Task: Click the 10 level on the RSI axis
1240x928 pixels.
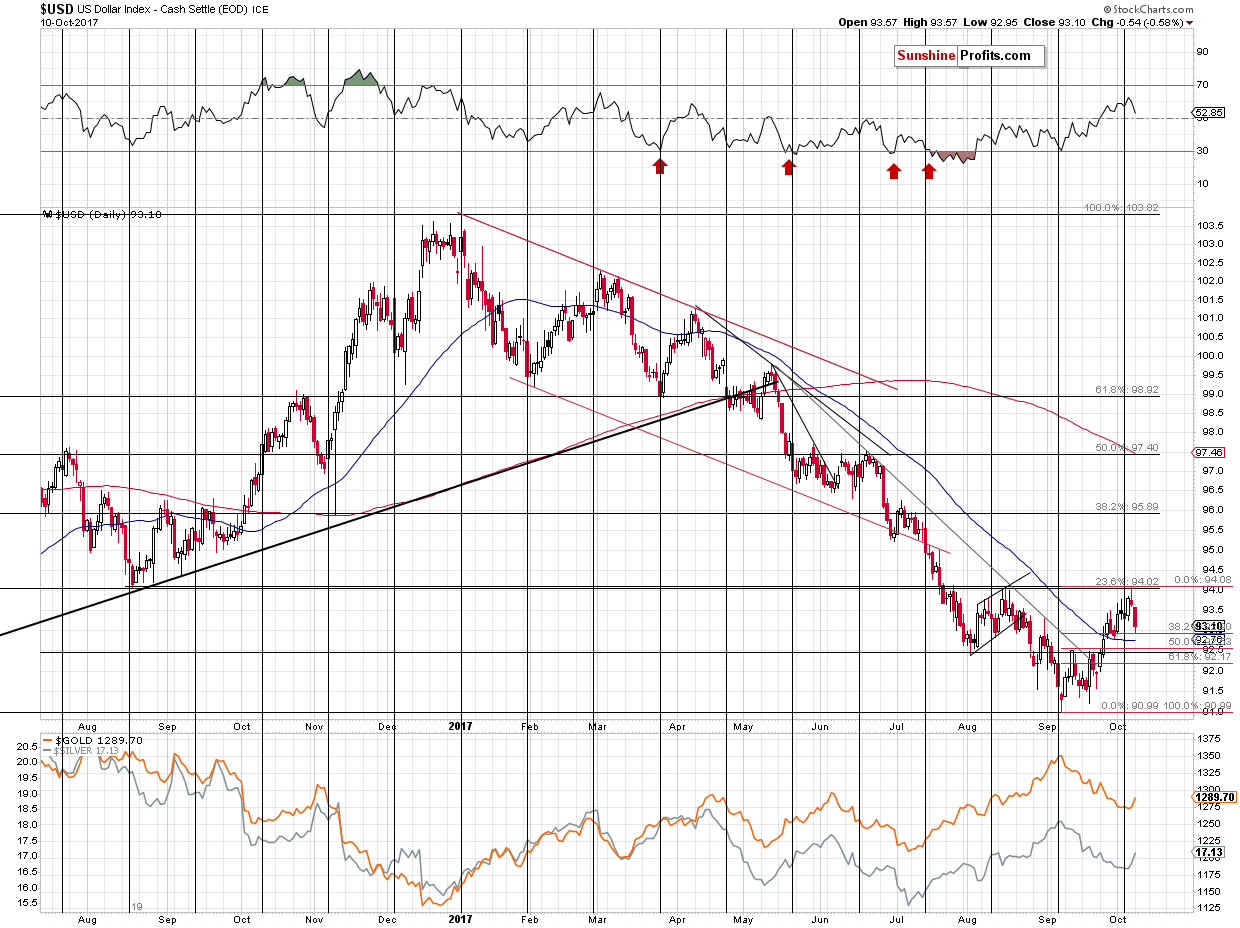Action: [x=1203, y=184]
